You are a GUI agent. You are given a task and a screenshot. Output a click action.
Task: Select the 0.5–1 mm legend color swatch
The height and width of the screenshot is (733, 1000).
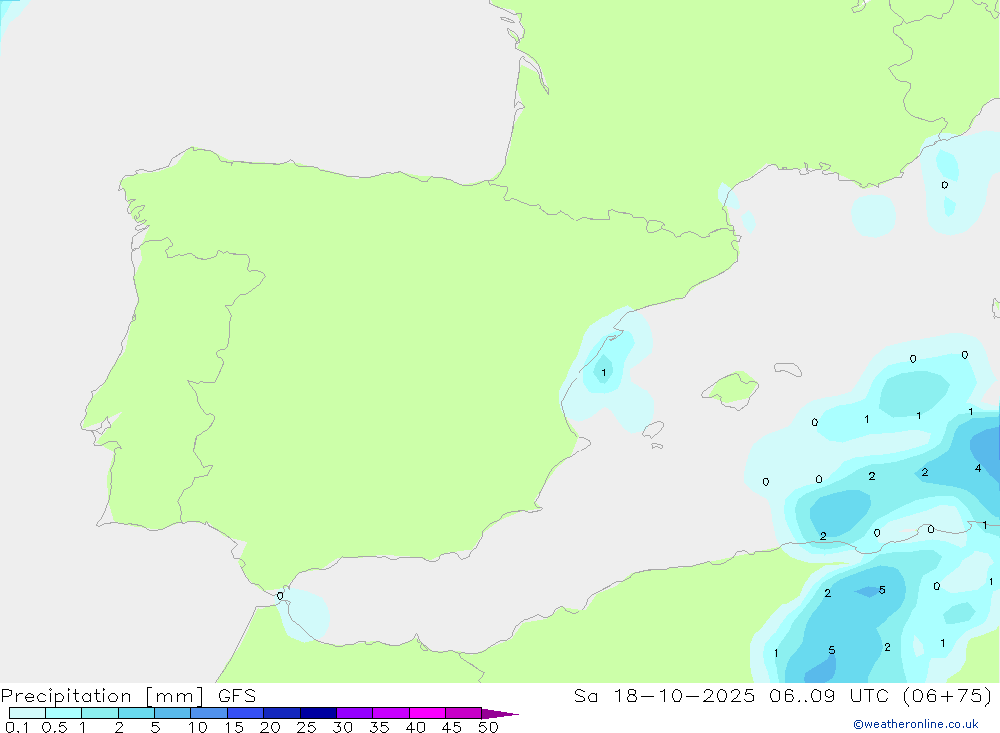click(63, 713)
